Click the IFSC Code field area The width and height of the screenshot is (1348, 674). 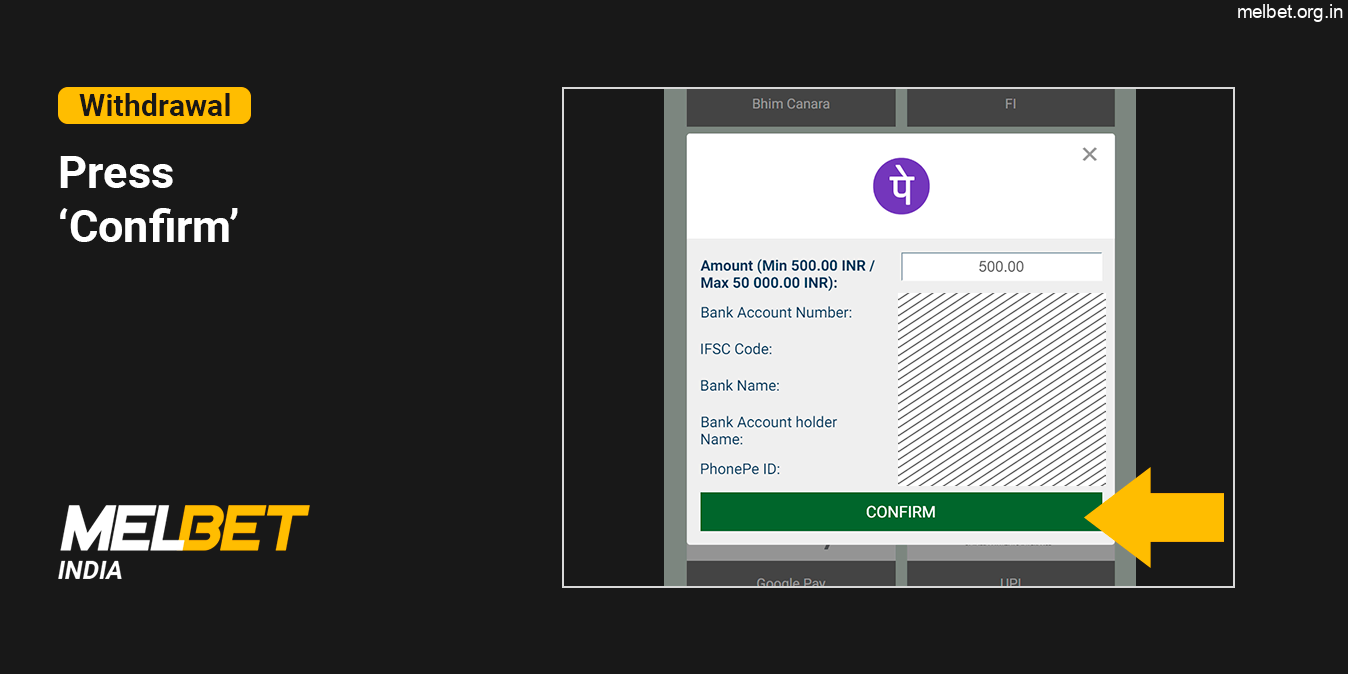click(1001, 349)
